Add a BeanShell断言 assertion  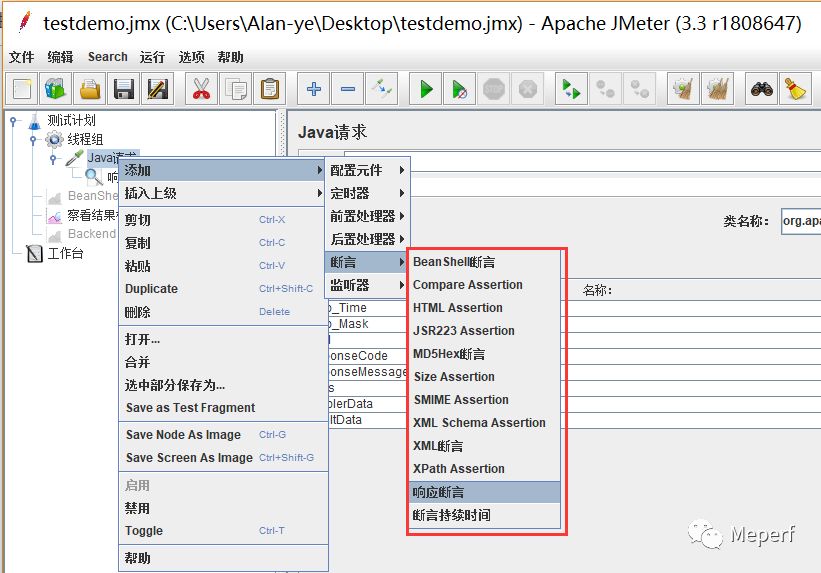(x=485, y=262)
